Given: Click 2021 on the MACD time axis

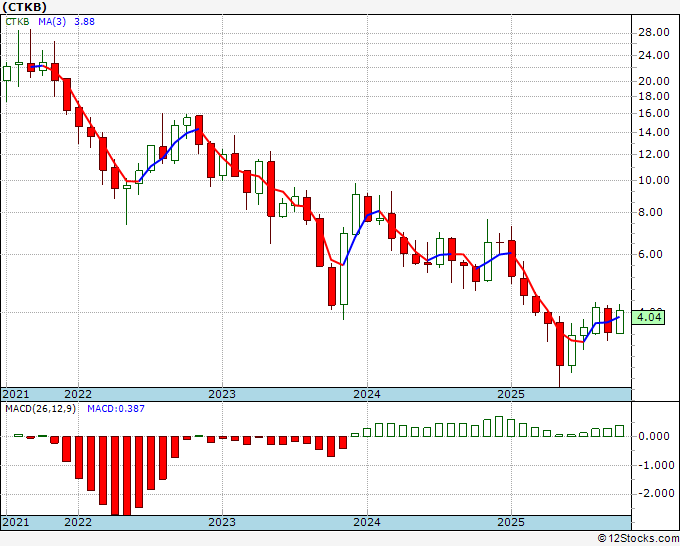Looking at the screenshot, I should tap(16, 522).
